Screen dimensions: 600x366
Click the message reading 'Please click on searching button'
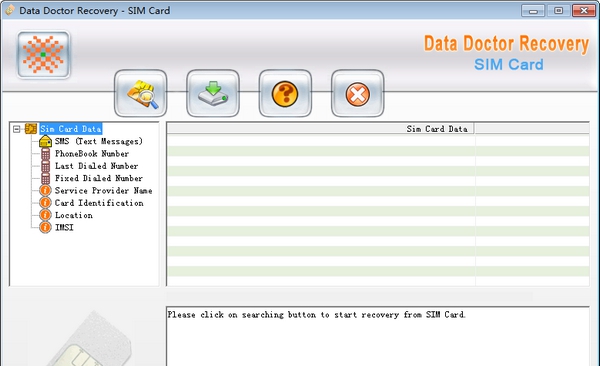316,315
